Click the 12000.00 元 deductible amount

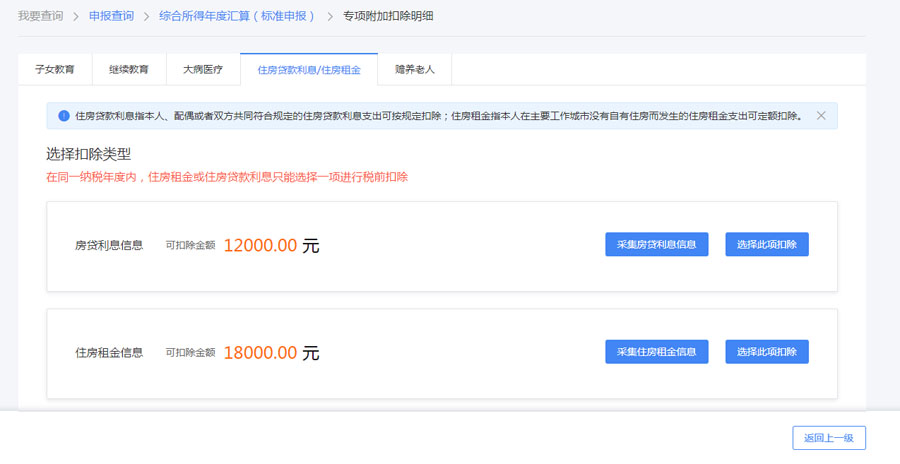click(x=271, y=245)
